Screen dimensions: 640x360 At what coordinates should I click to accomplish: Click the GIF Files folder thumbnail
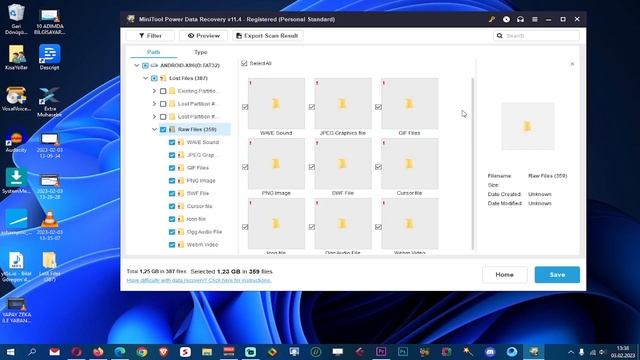tap(409, 103)
